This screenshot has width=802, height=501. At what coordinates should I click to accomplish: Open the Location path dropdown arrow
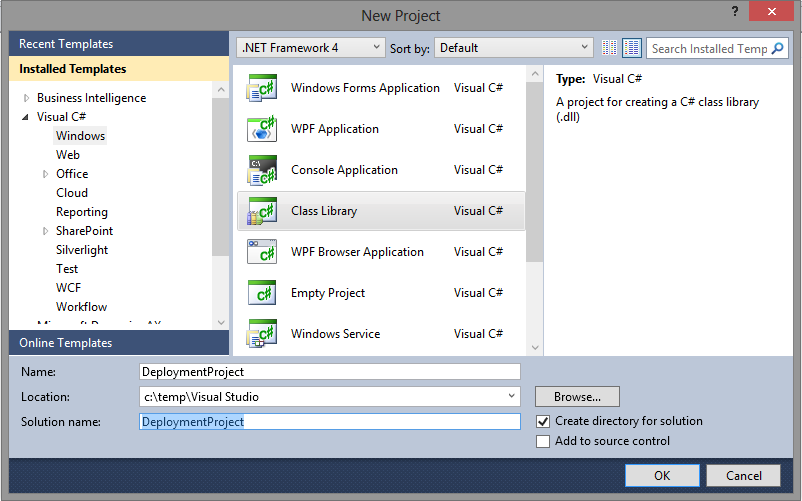click(x=511, y=396)
